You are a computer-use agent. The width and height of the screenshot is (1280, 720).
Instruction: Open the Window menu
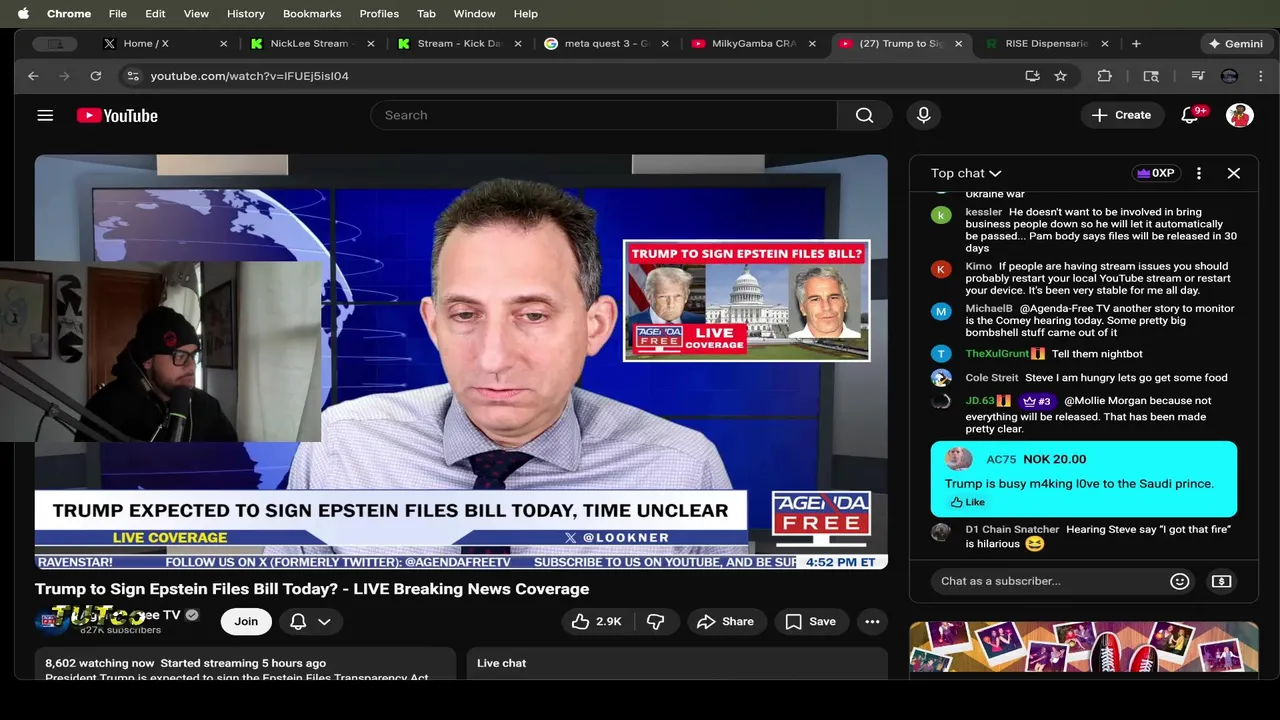474,14
